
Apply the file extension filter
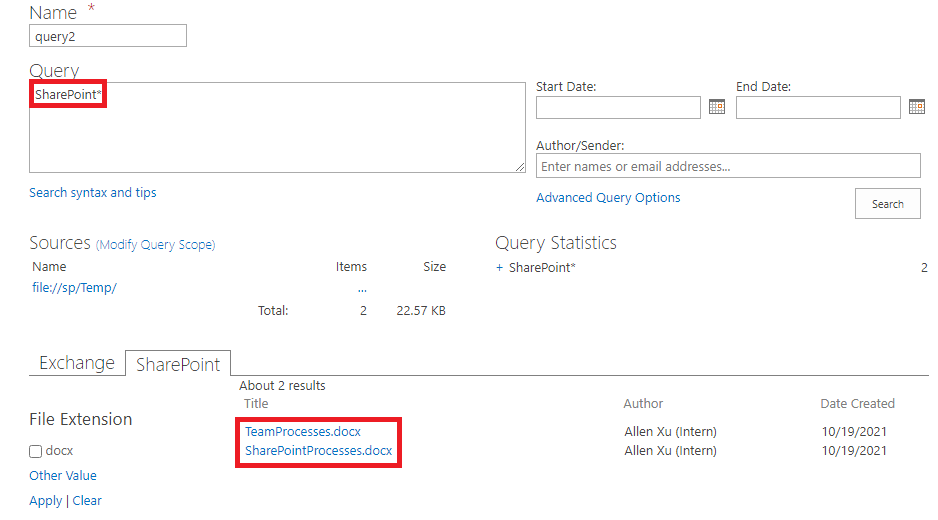(x=45, y=501)
